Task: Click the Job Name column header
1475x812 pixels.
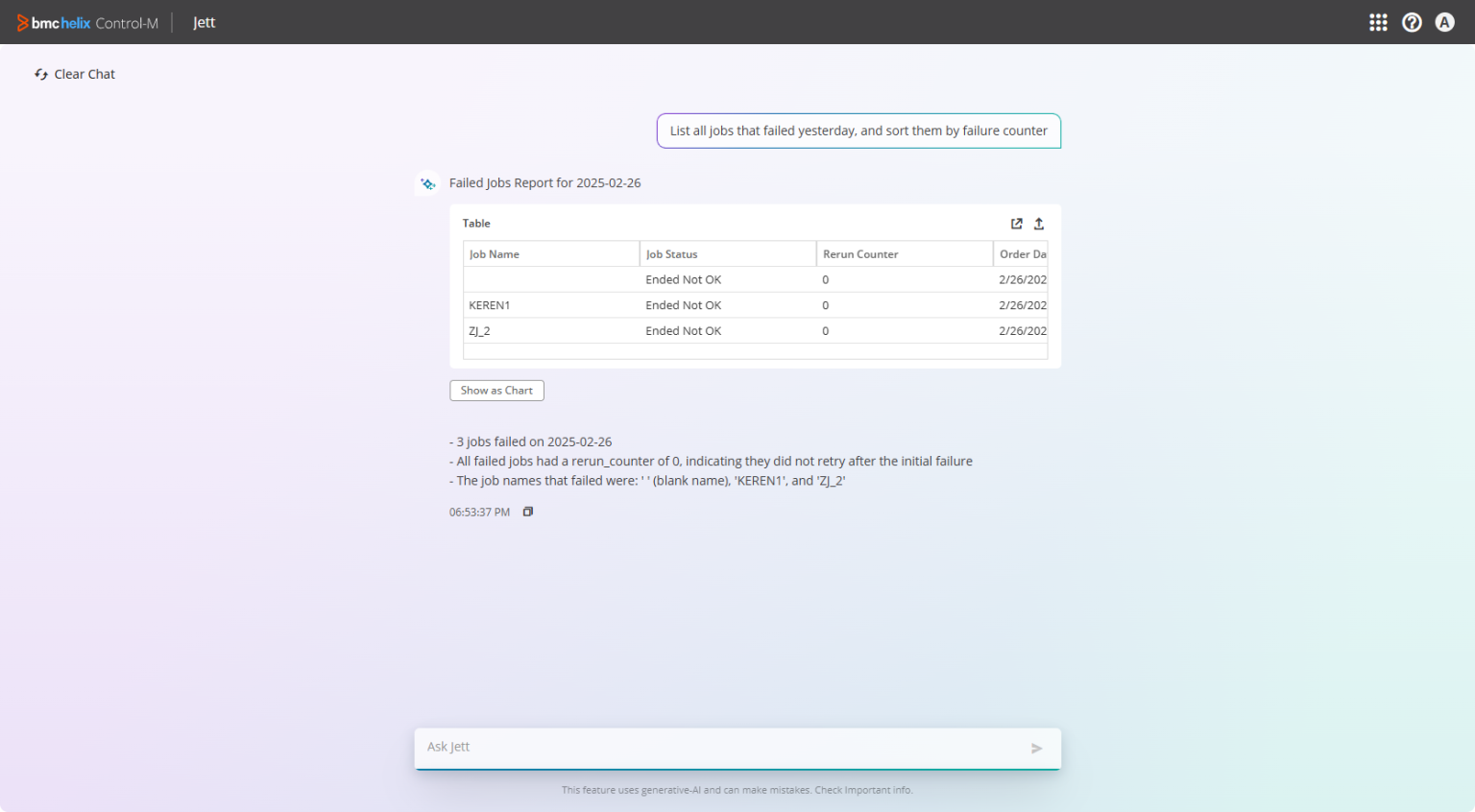Action: [x=494, y=253]
